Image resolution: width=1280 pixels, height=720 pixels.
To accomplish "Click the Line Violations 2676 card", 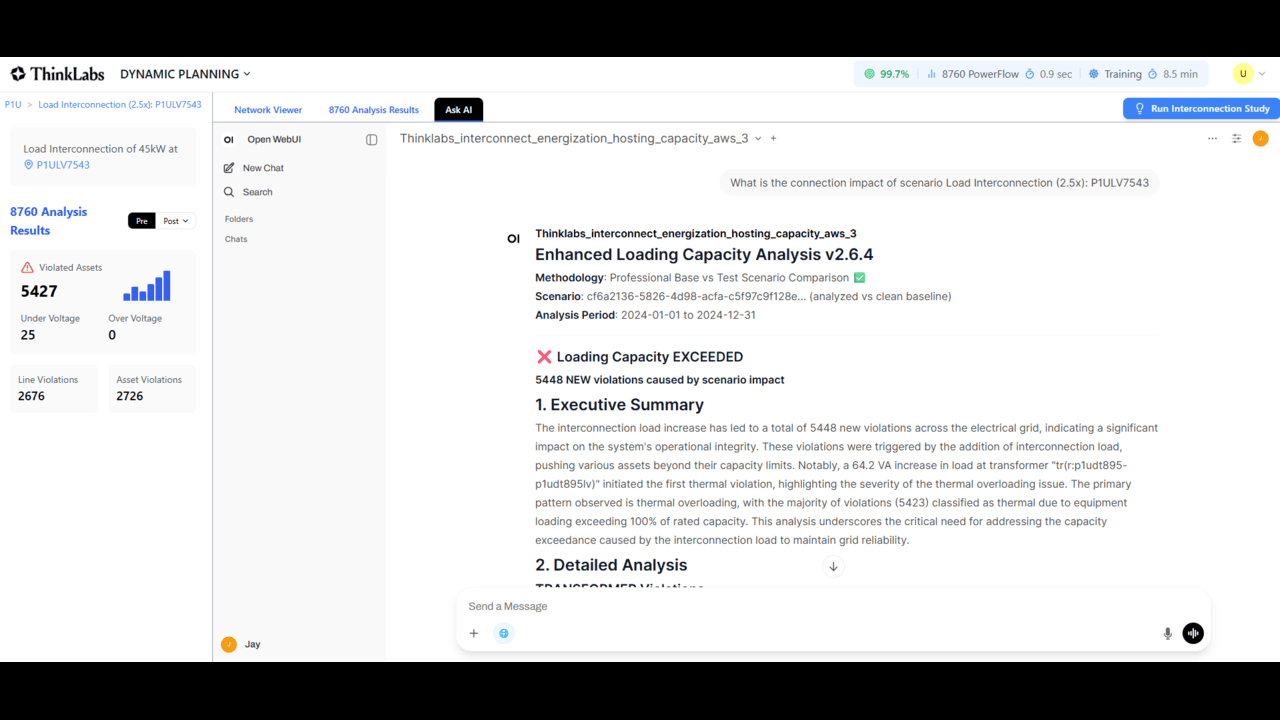I will [54, 388].
